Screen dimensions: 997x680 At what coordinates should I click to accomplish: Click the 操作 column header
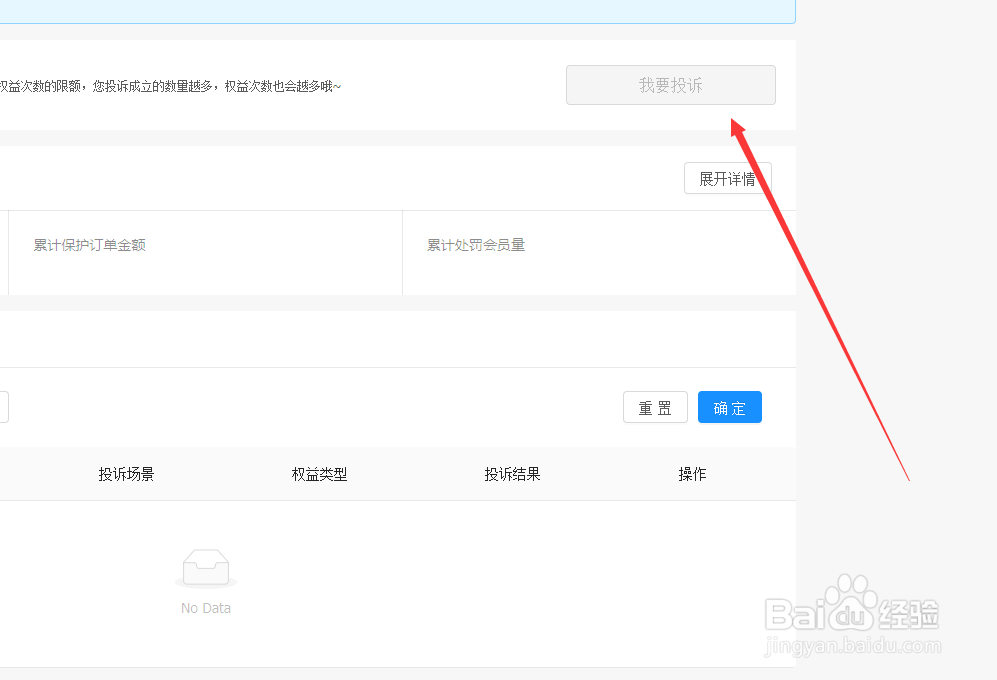(x=693, y=474)
